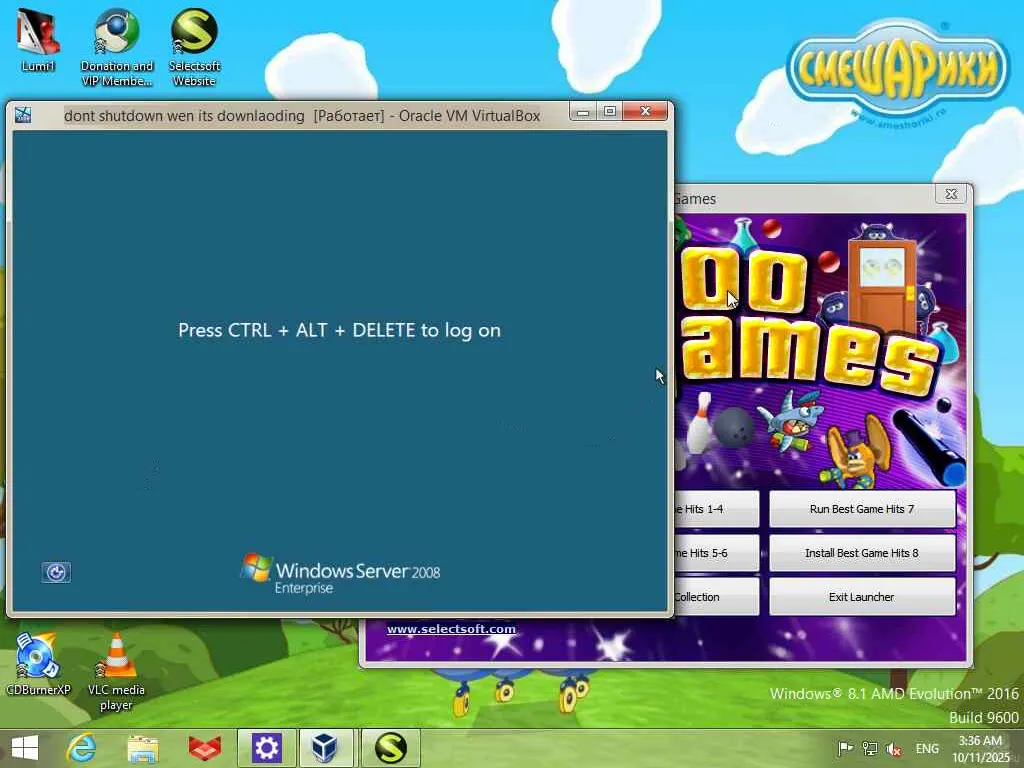Viewport: 1024px width, 768px height.
Task: Click the partially hidden Hits 5-6 button
Action: pos(716,553)
